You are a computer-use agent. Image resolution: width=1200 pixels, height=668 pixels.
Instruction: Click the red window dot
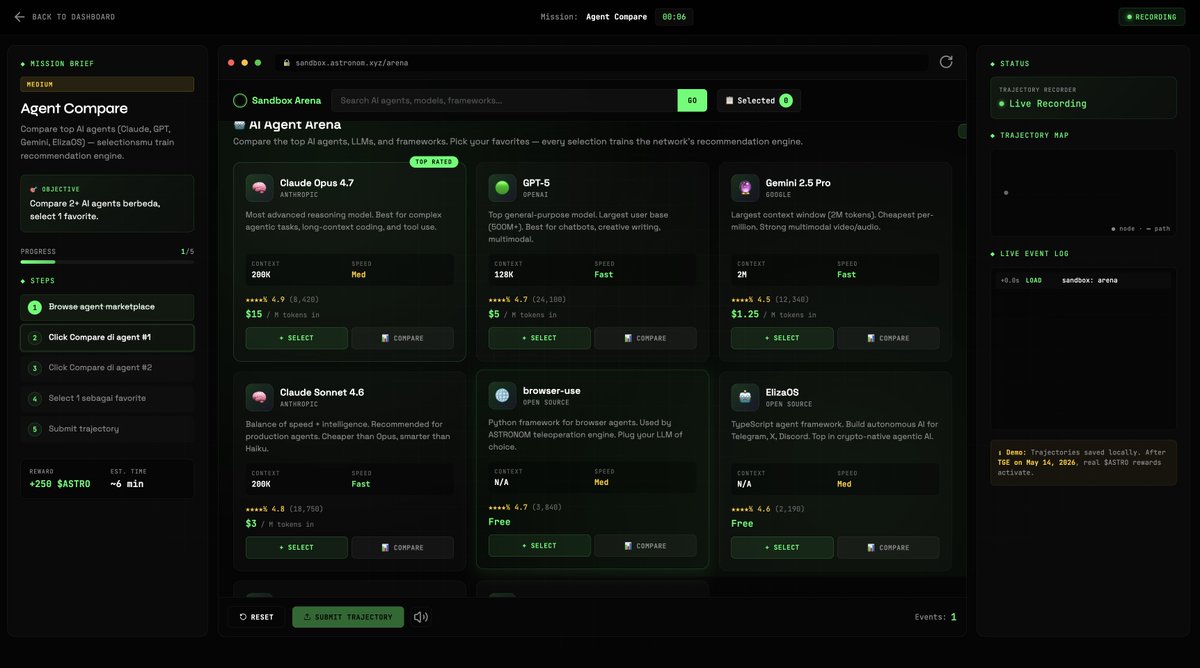pos(231,62)
